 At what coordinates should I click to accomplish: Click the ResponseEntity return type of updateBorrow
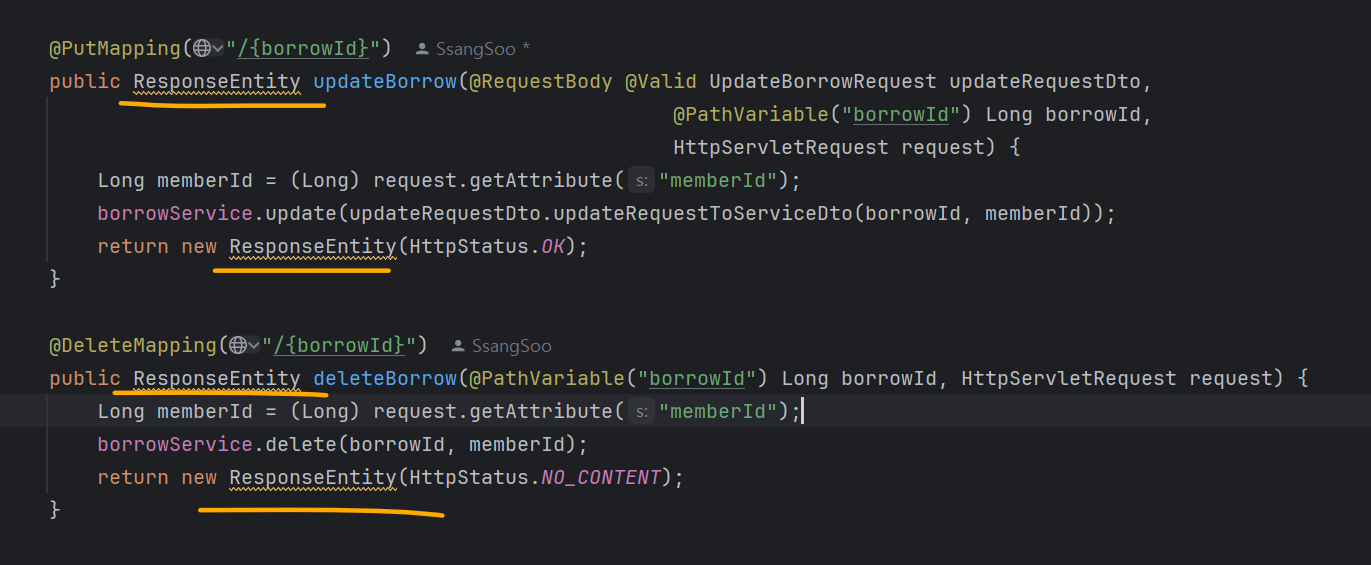click(x=217, y=81)
